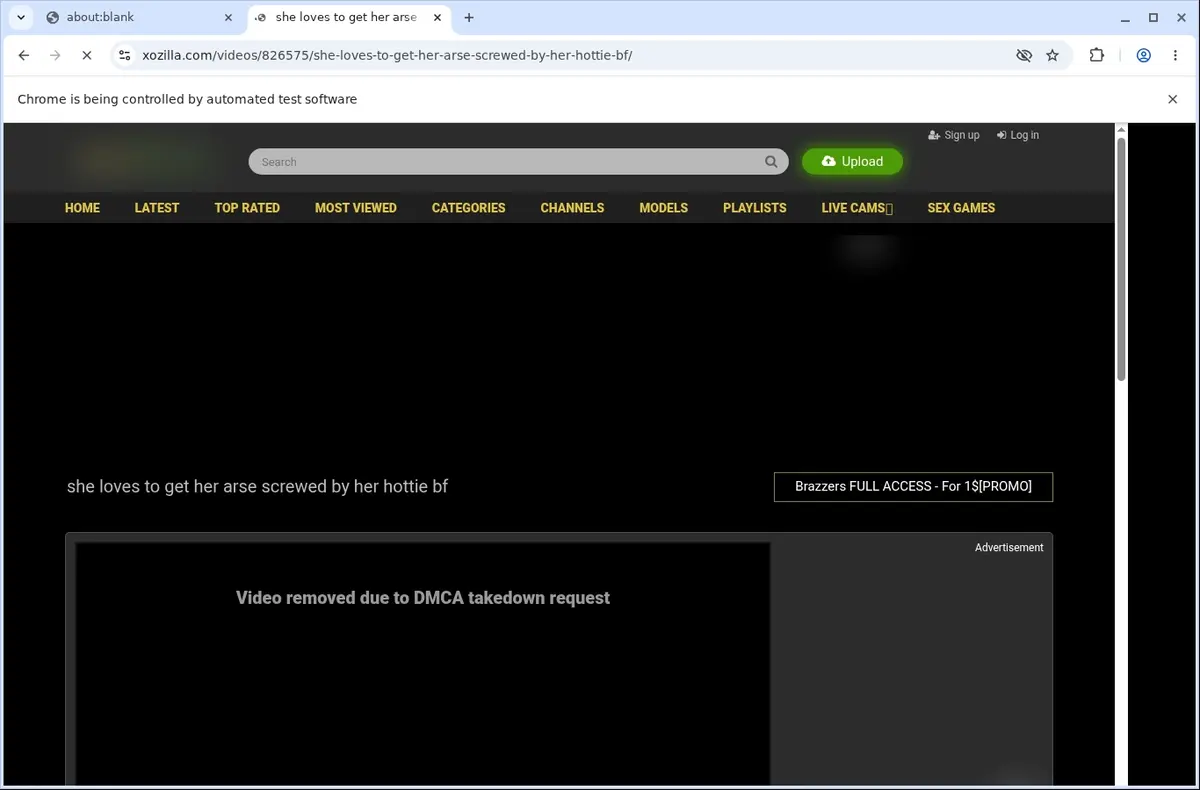Click the page vertical scrollbar thumb

[x=1121, y=258]
